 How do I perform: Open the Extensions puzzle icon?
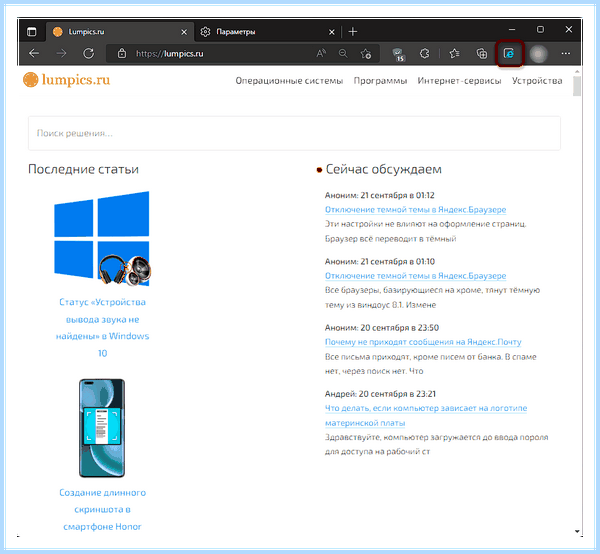click(x=424, y=54)
